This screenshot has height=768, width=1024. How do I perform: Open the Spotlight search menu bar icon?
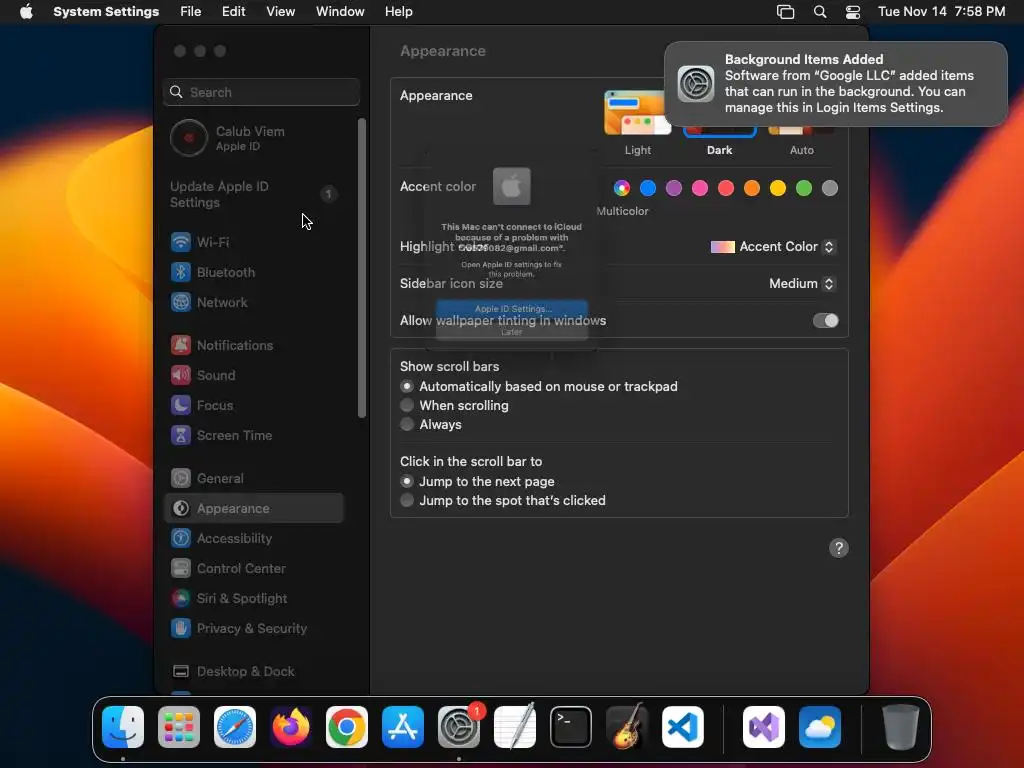(820, 12)
